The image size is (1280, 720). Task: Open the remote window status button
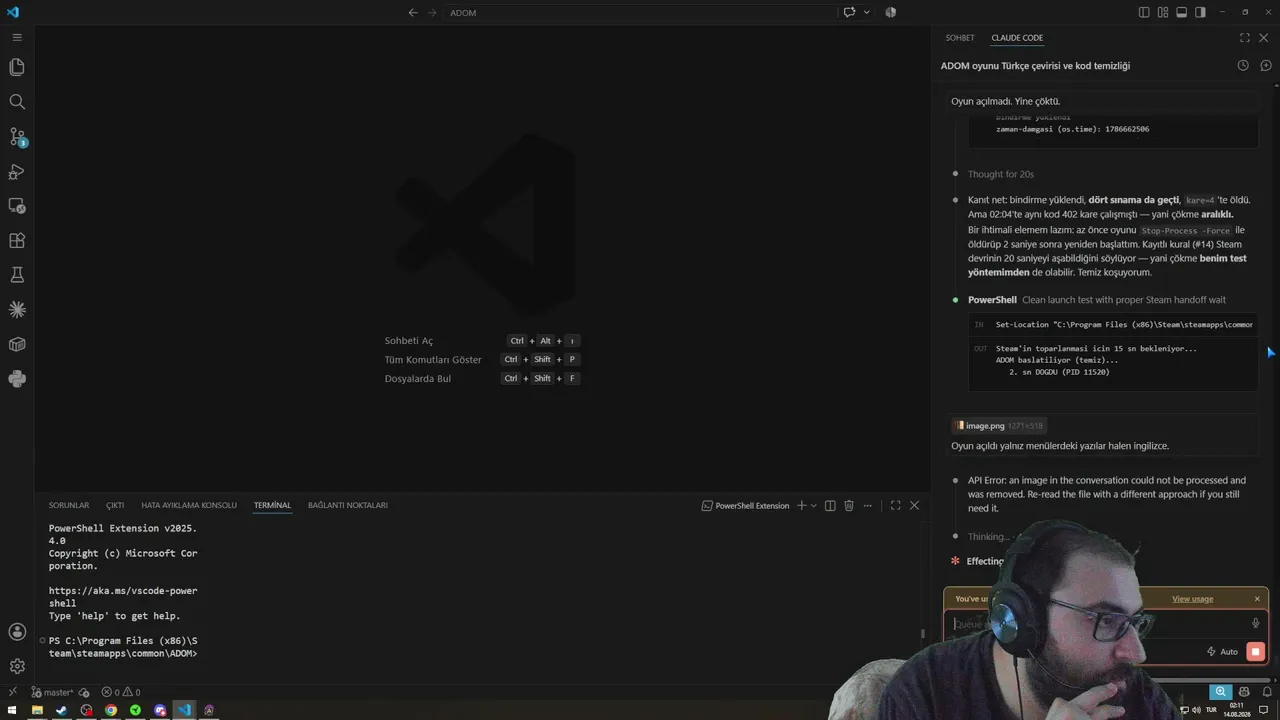coord(12,692)
